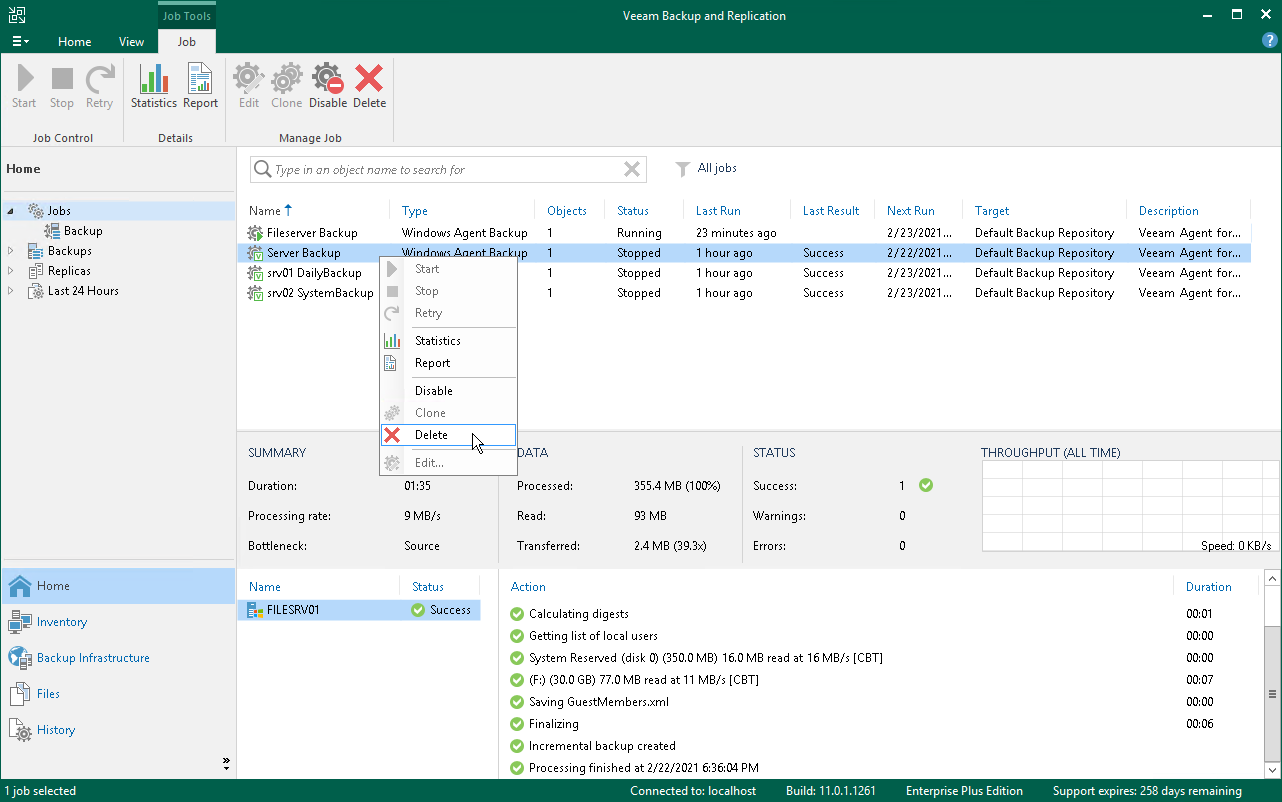Click the Report icon in the ribbon
Screen dimensions: 1282x802
[200, 86]
